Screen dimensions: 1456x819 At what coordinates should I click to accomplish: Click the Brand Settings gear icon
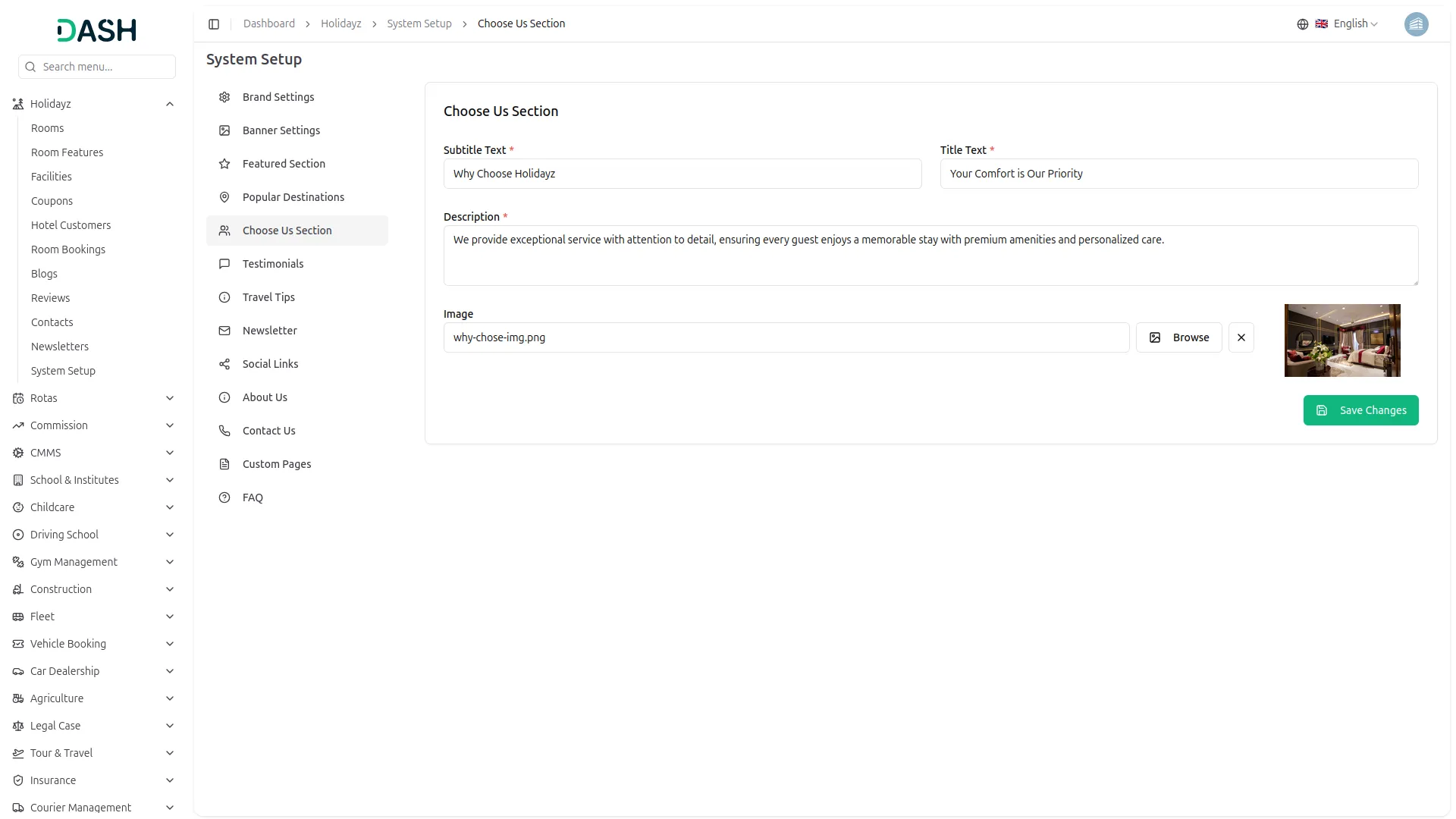click(224, 97)
